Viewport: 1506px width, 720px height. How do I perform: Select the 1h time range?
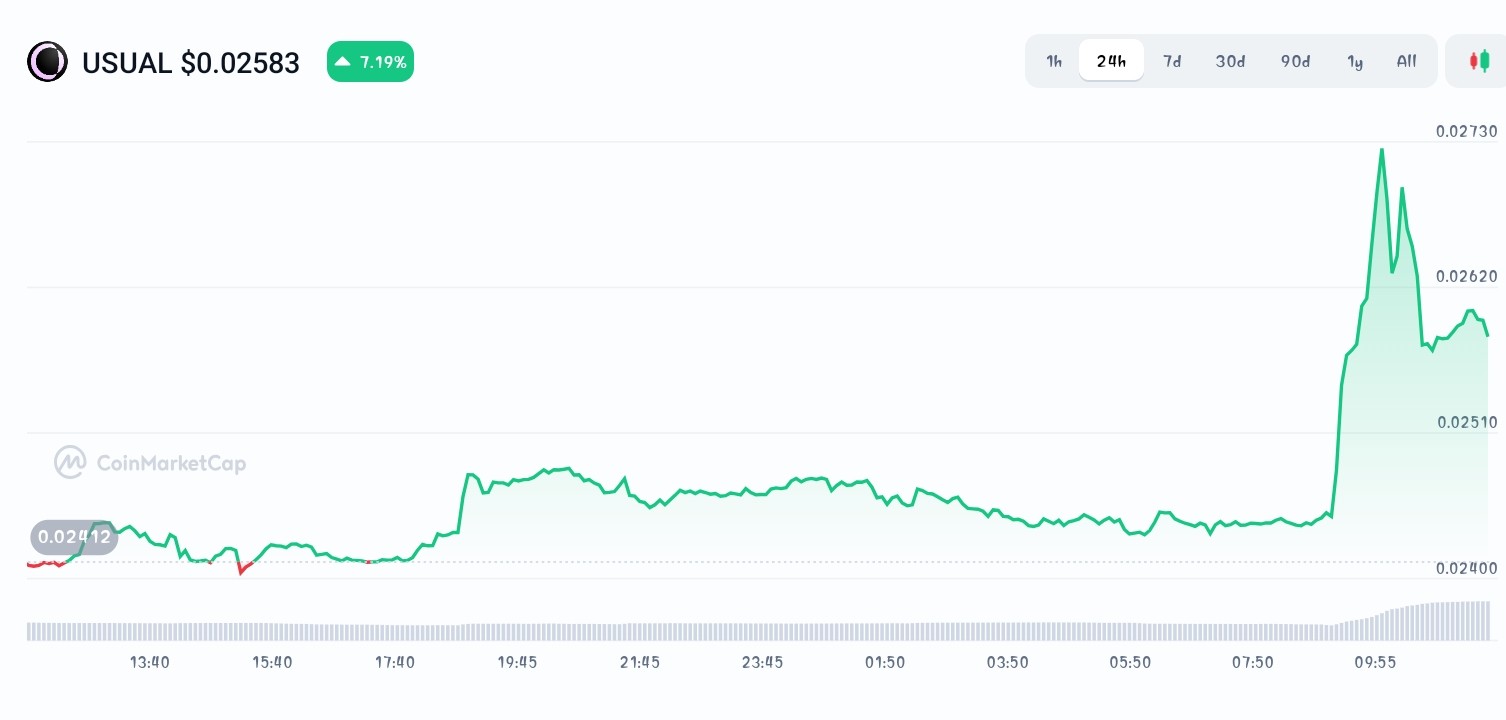coord(1054,61)
